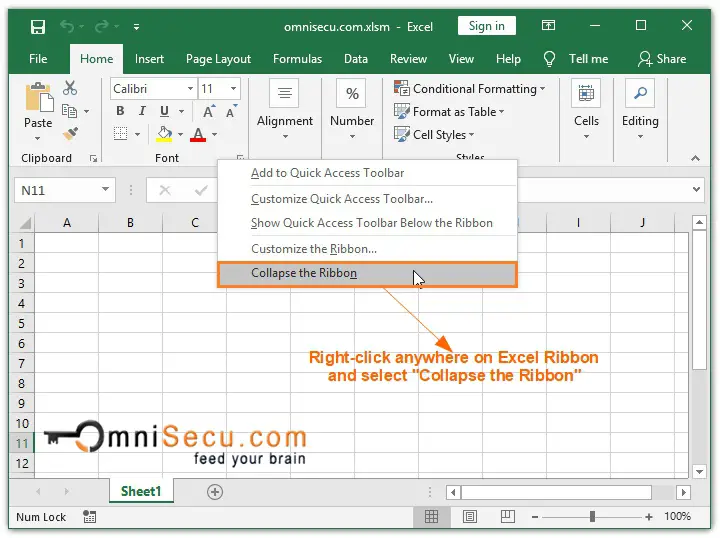This screenshot has height=538, width=720.
Task: Expand the Alignment group
Action: [x=285, y=110]
